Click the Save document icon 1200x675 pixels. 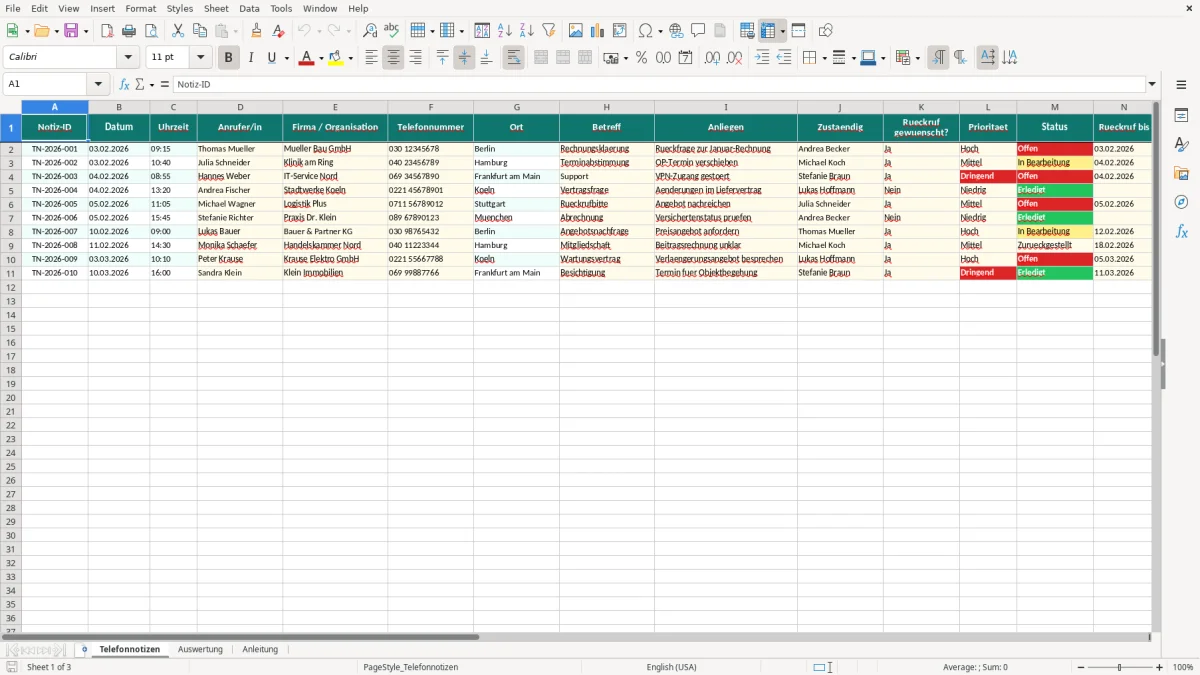pyautogui.click(x=71, y=31)
